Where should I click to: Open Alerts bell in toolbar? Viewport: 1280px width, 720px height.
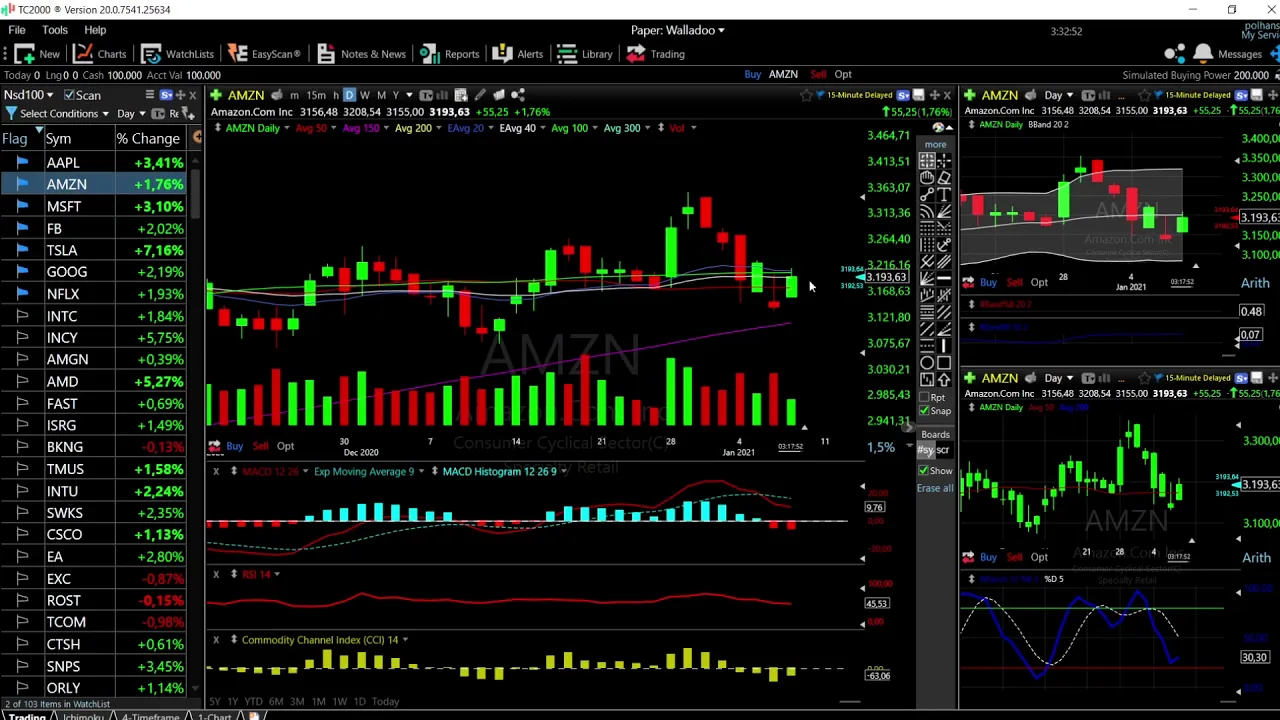[x=518, y=54]
